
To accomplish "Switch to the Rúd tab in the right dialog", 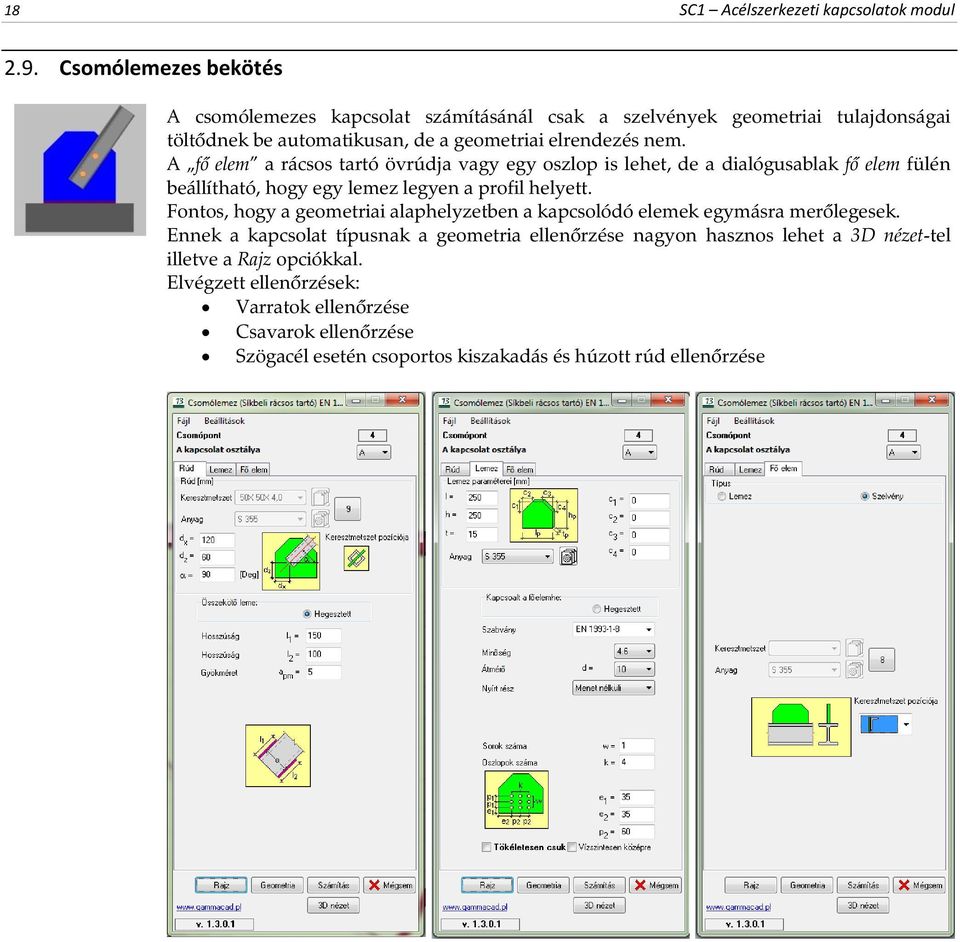I will click(716, 469).
